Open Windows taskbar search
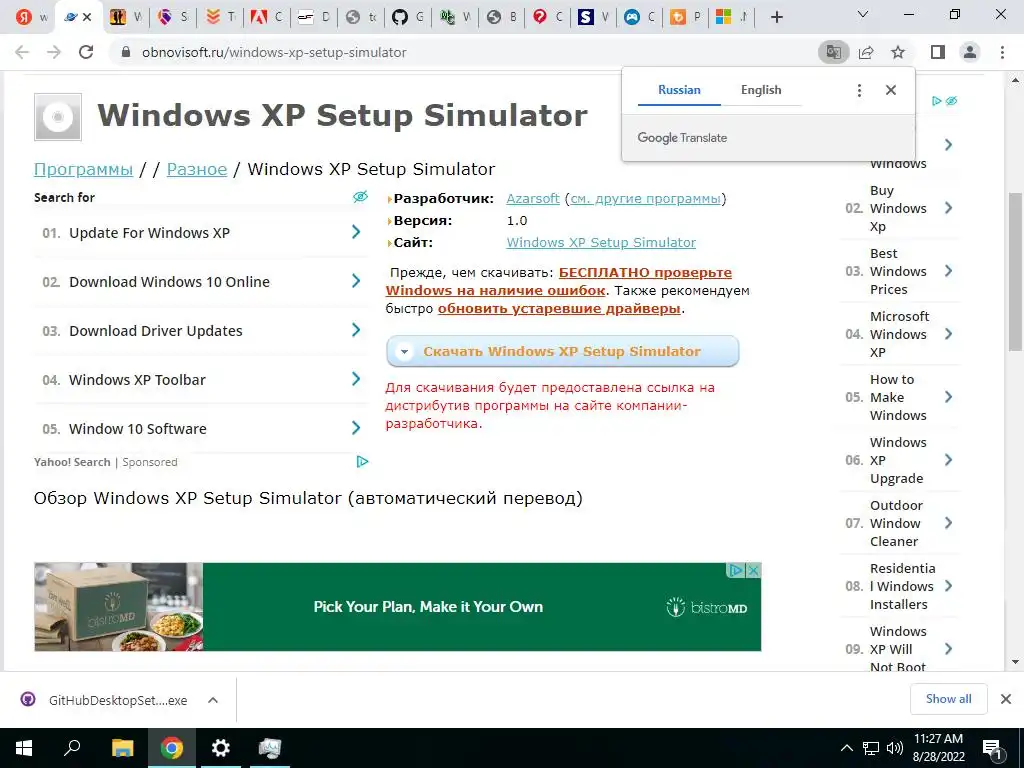Screen dimensions: 1024x768 coord(72,748)
